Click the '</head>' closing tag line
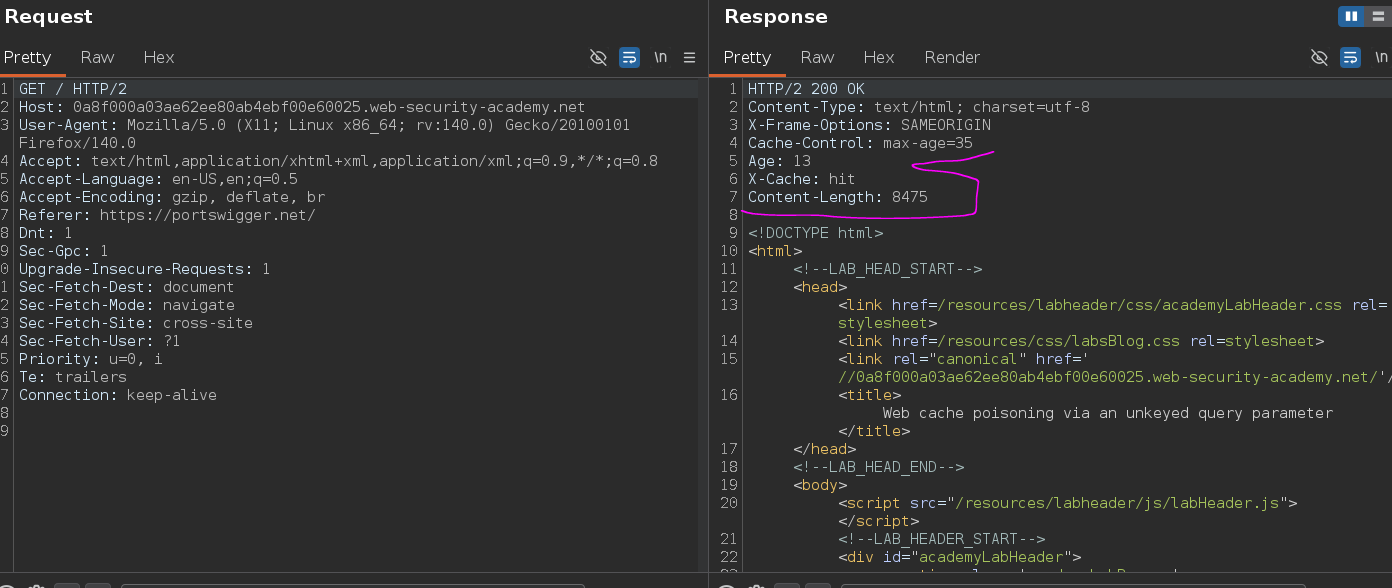The width and height of the screenshot is (1392, 588). click(824, 449)
